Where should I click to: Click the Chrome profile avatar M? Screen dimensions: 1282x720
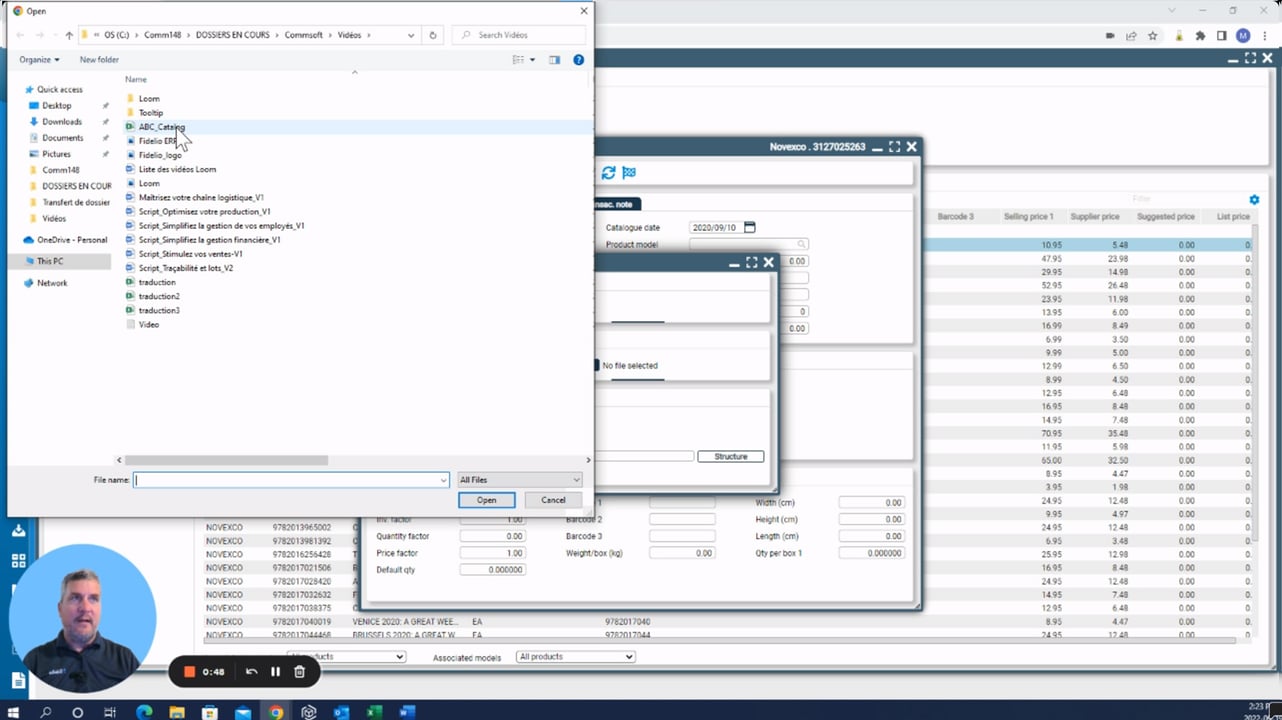click(x=1243, y=36)
